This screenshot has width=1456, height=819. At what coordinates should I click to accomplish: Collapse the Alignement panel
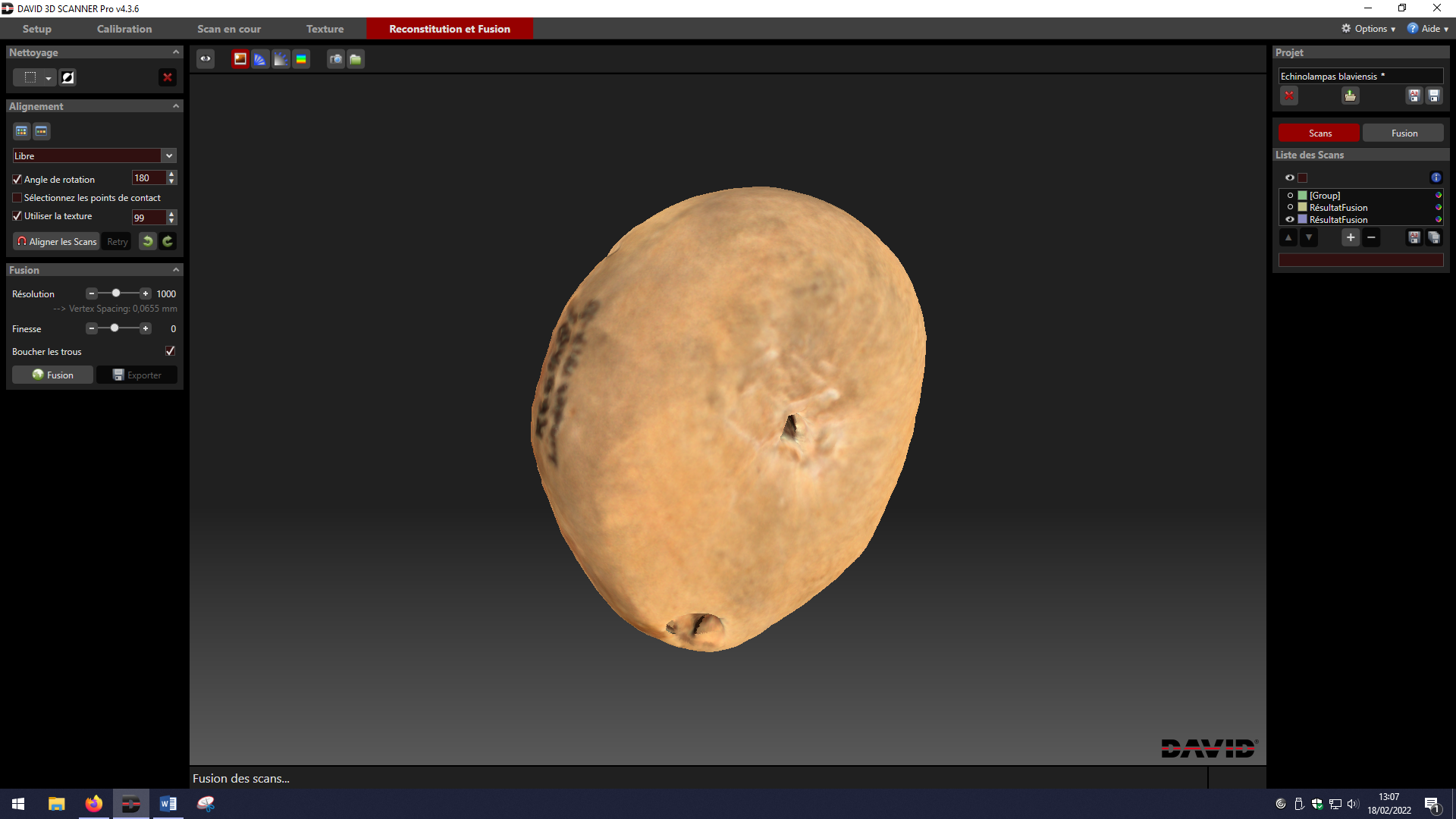click(x=176, y=106)
